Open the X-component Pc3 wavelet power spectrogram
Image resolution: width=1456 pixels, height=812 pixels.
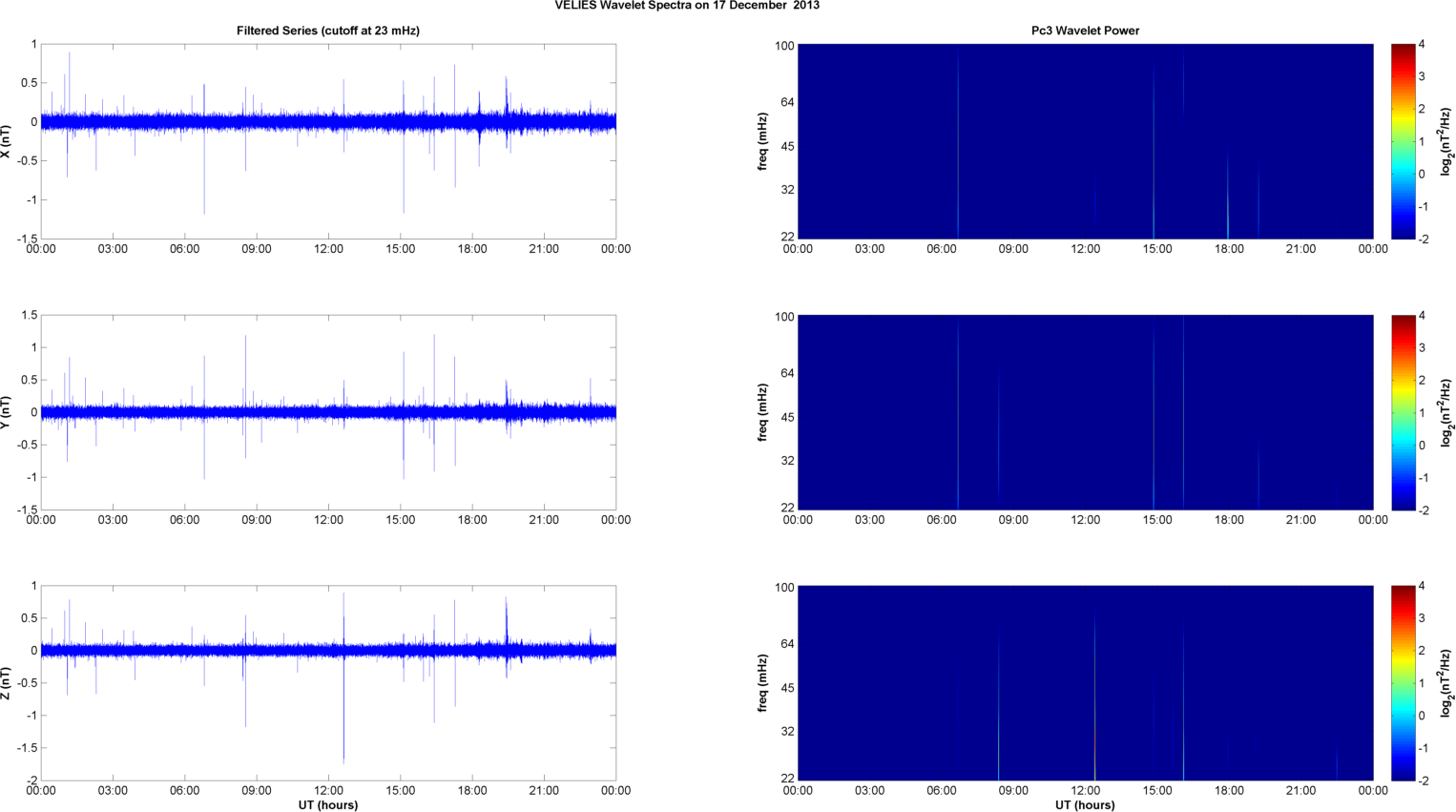click(1085, 141)
